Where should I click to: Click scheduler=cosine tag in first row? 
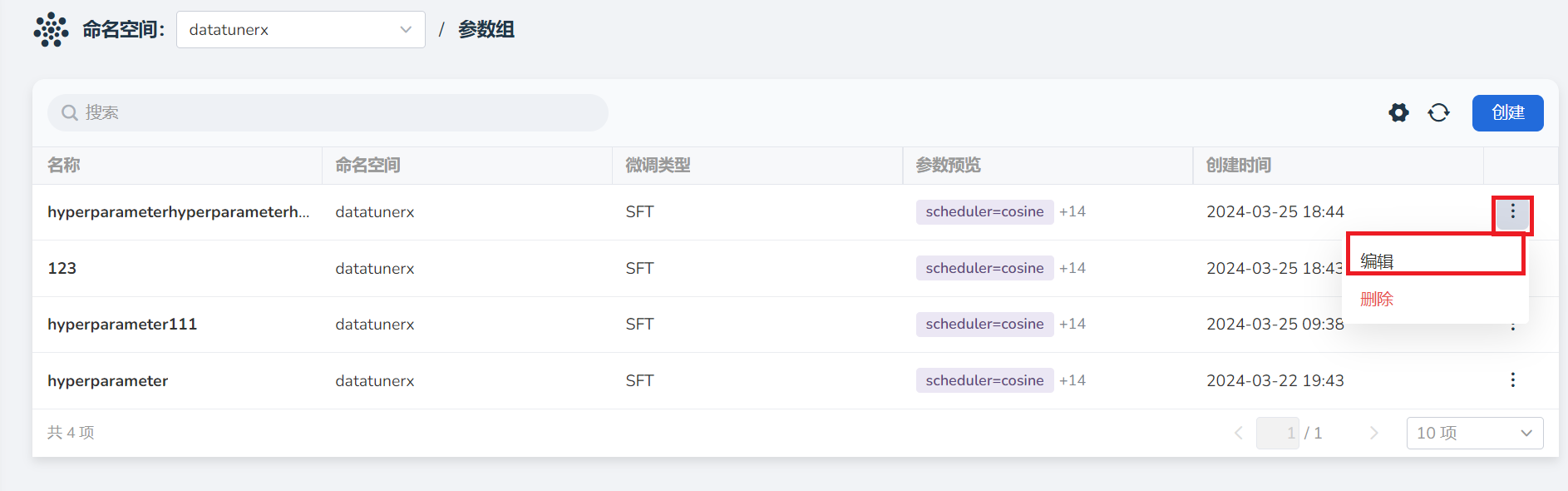[x=985, y=211]
